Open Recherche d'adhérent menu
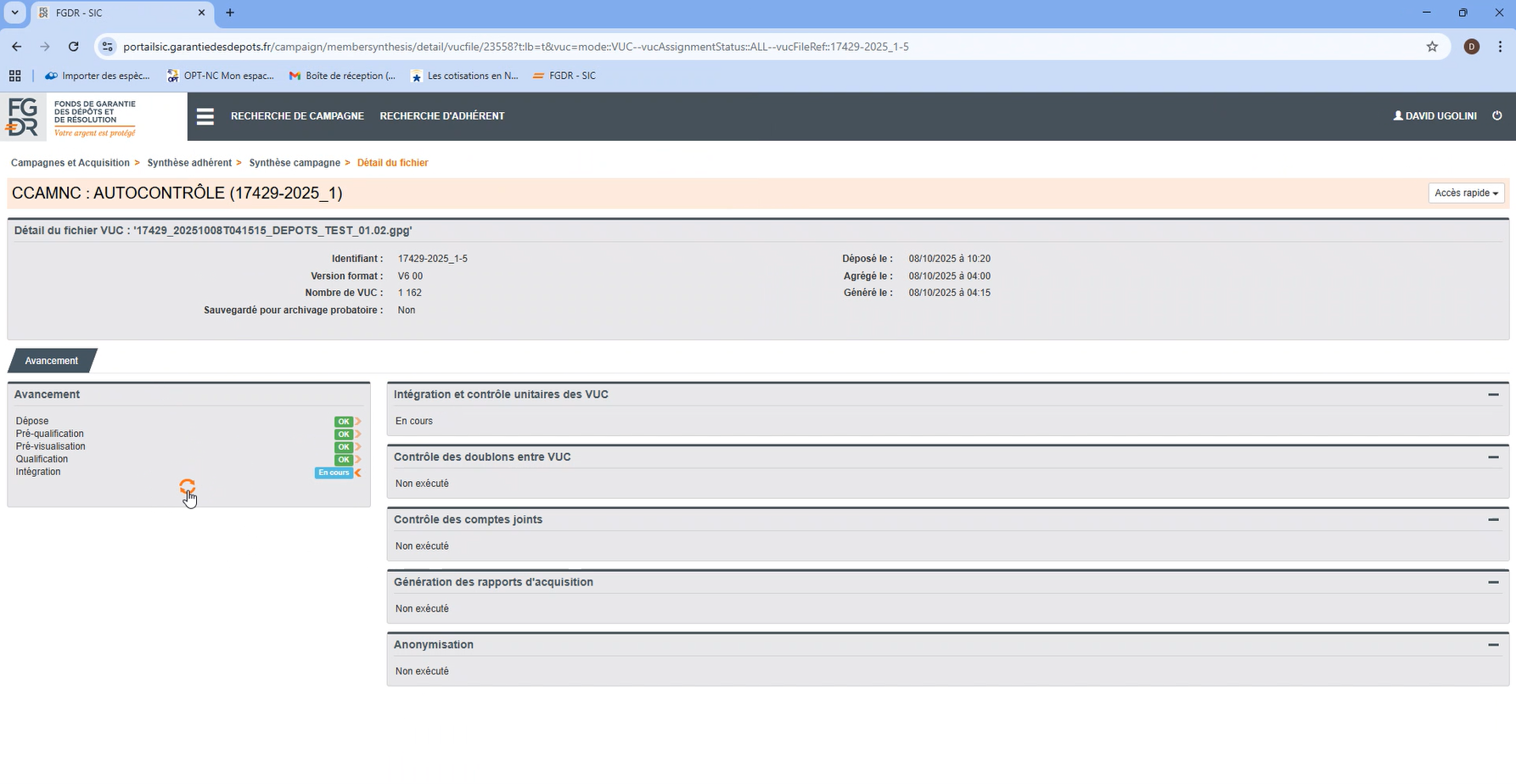 point(441,116)
